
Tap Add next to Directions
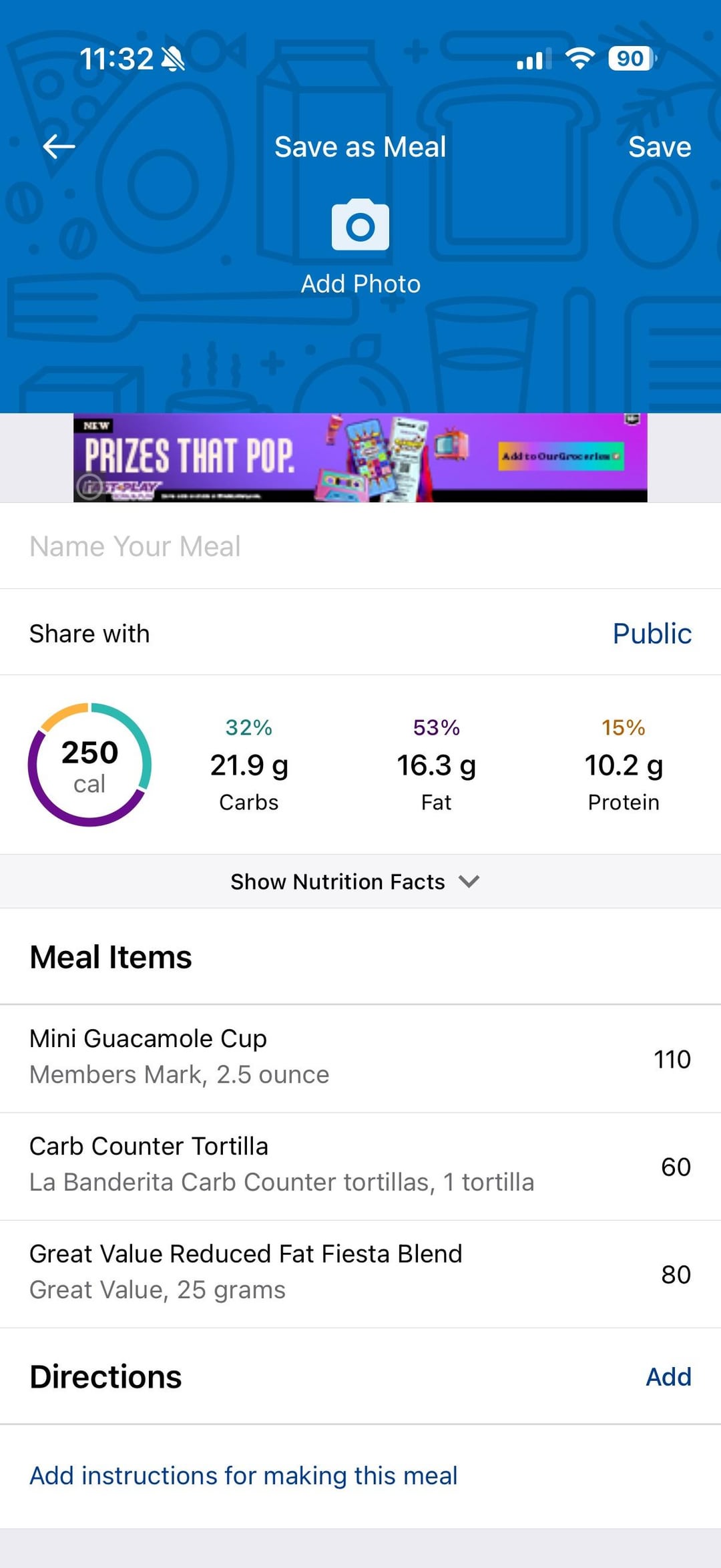coord(668,1377)
